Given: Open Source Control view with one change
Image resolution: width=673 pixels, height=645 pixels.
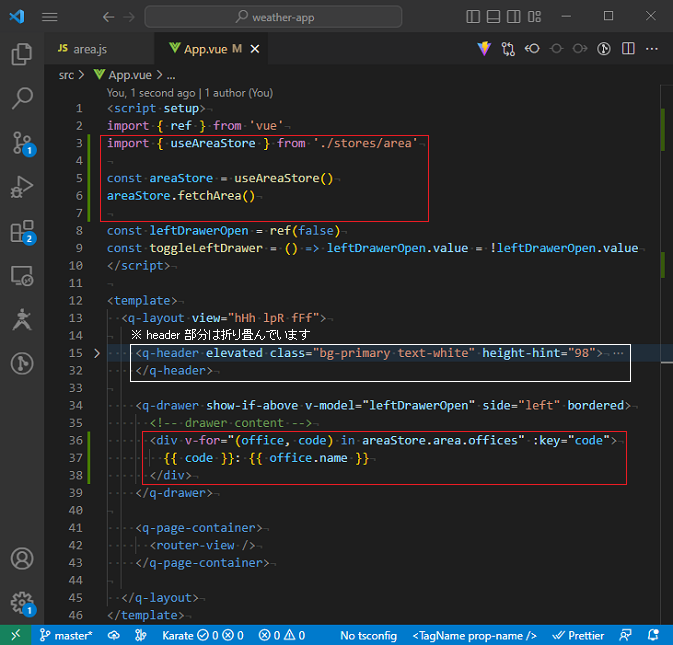Looking at the screenshot, I should (21, 143).
